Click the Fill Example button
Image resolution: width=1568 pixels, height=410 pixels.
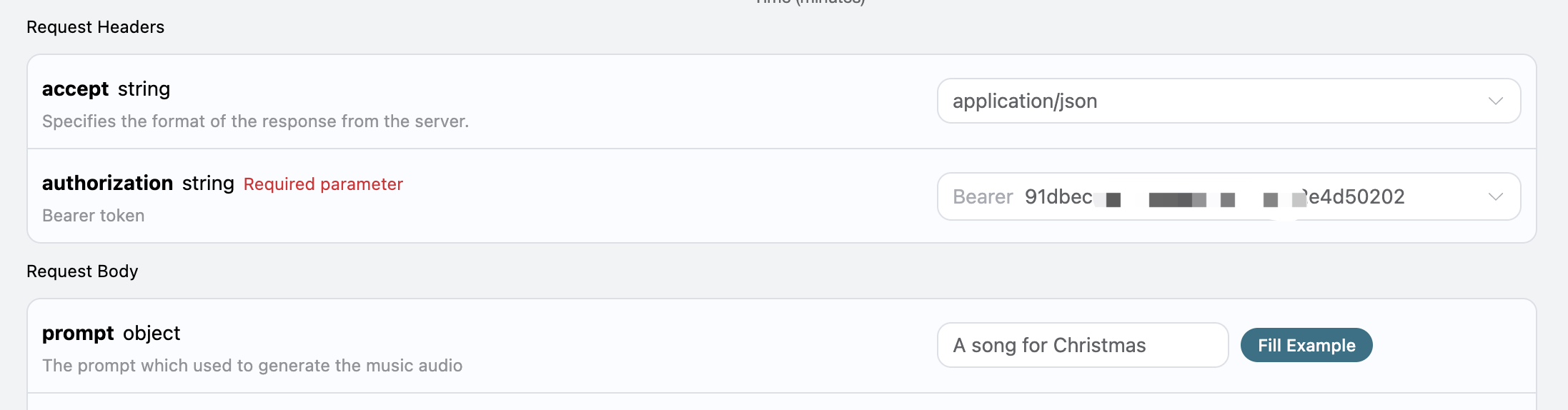coord(1306,345)
